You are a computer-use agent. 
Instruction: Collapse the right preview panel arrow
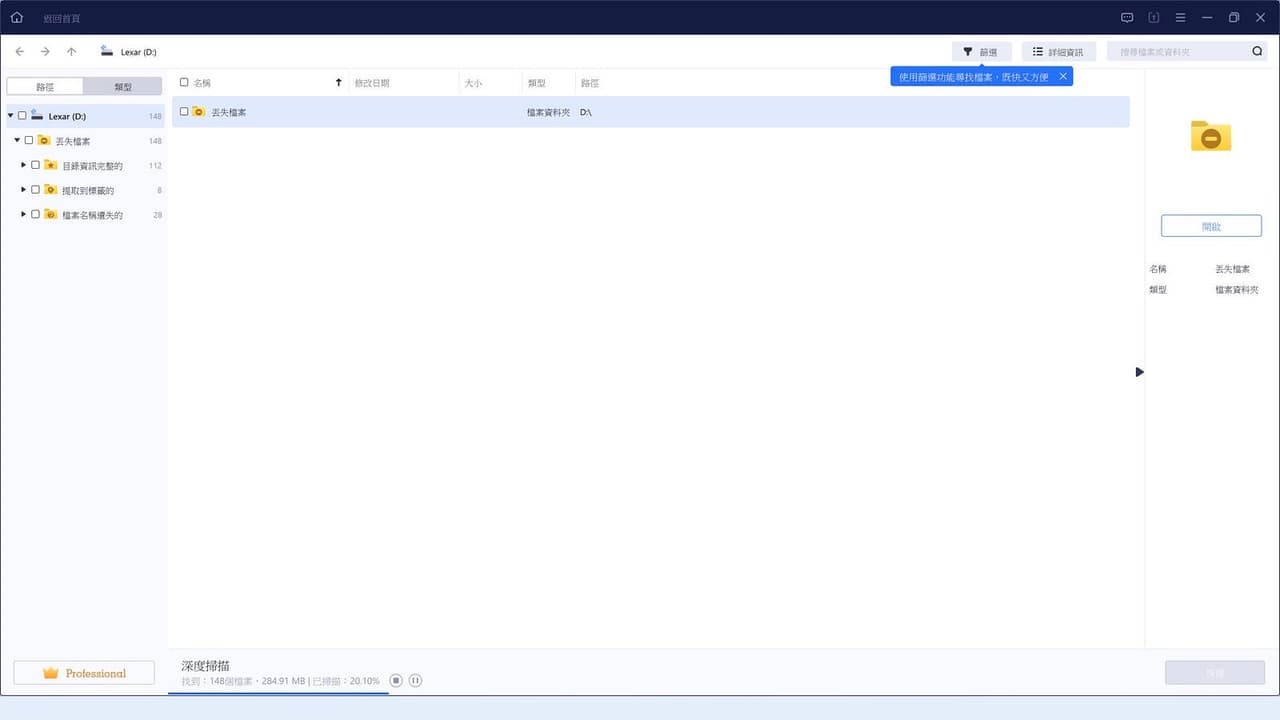pyautogui.click(x=1139, y=372)
